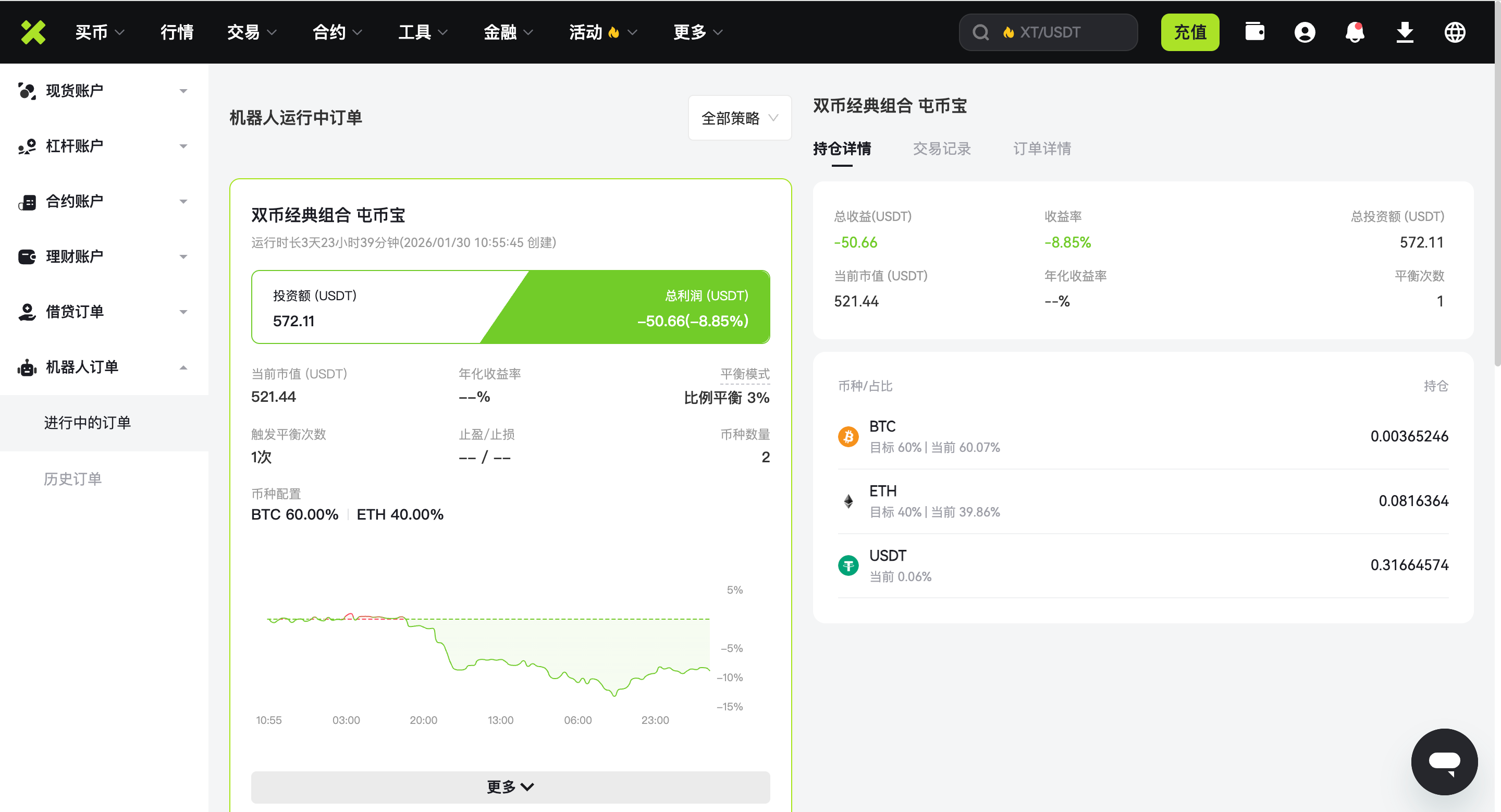
Task: Open the 更多 top navigation menu
Action: pyautogui.click(x=698, y=32)
